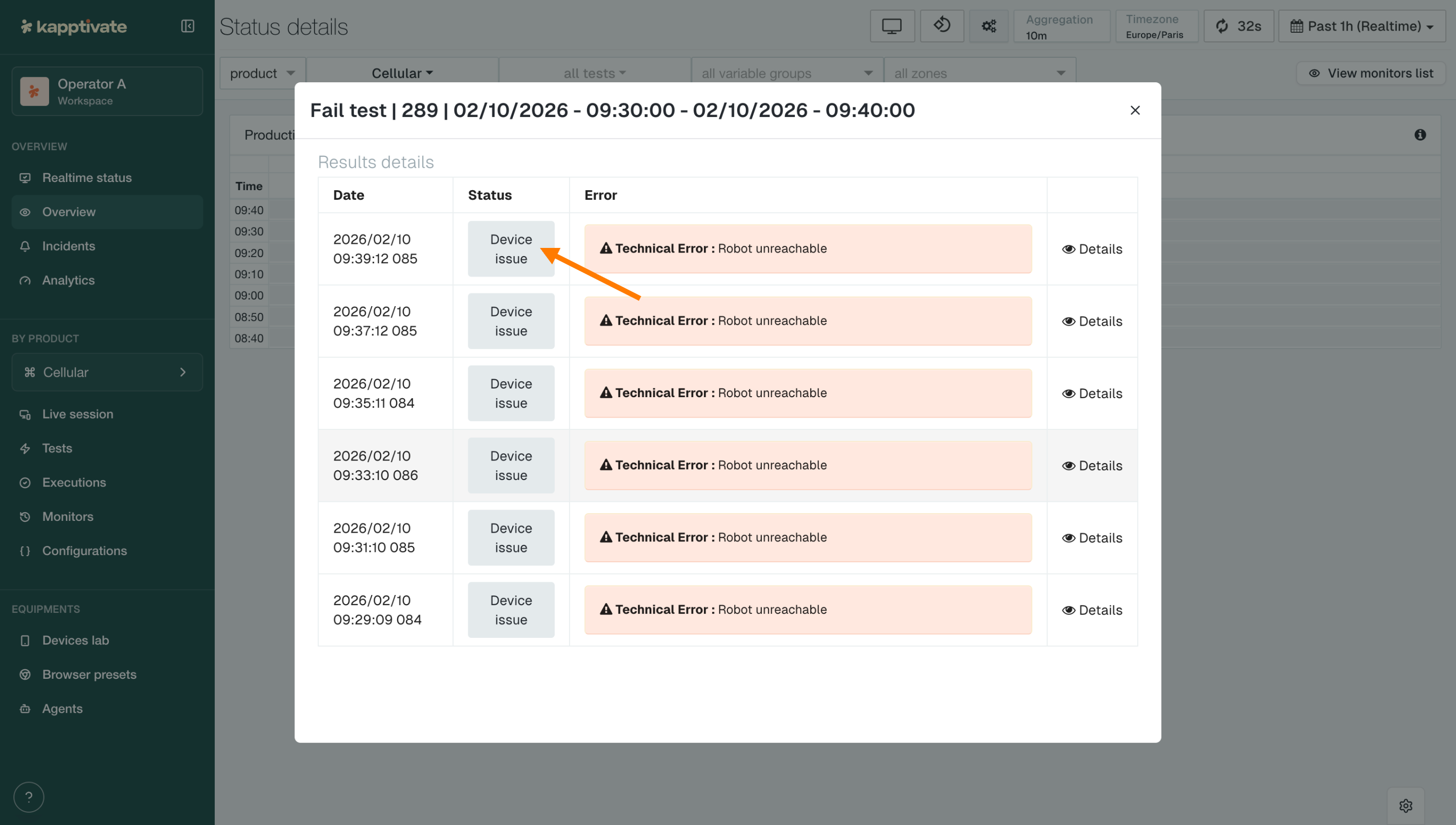
Task: View Details for the 09:35:11 result
Action: coord(1091,394)
